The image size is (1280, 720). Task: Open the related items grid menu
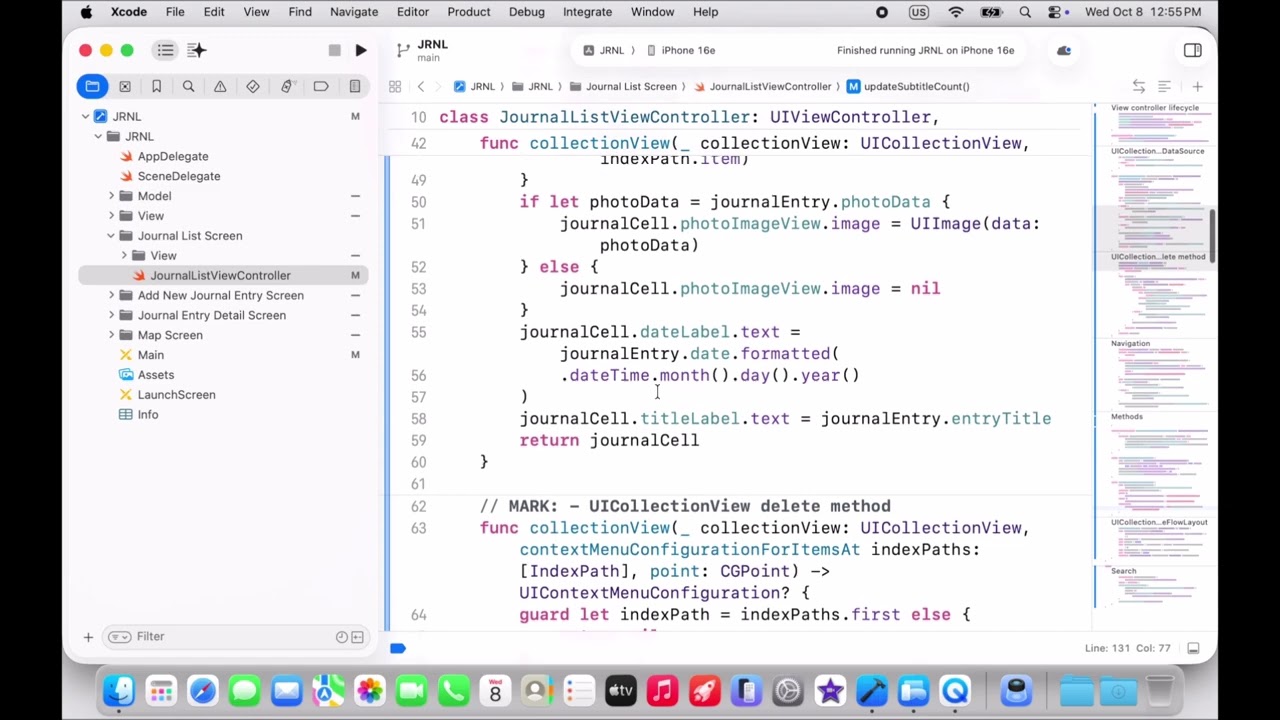coord(395,86)
